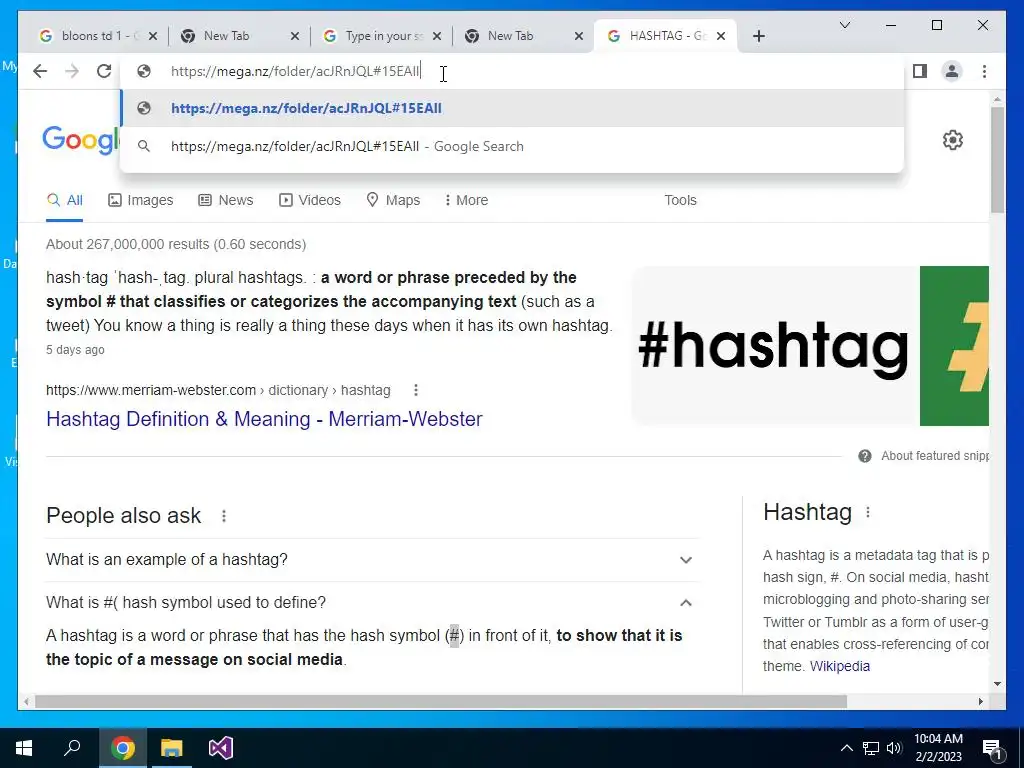Open a new tab with plus button
This screenshot has width=1024, height=768.
click(759, 36)
